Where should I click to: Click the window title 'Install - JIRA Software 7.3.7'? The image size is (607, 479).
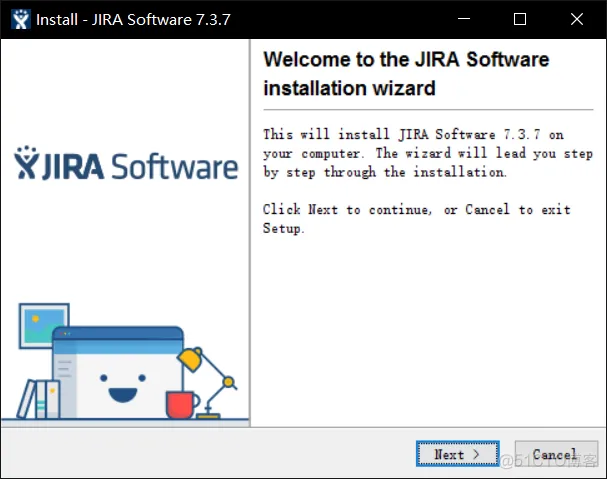point(133,19)
